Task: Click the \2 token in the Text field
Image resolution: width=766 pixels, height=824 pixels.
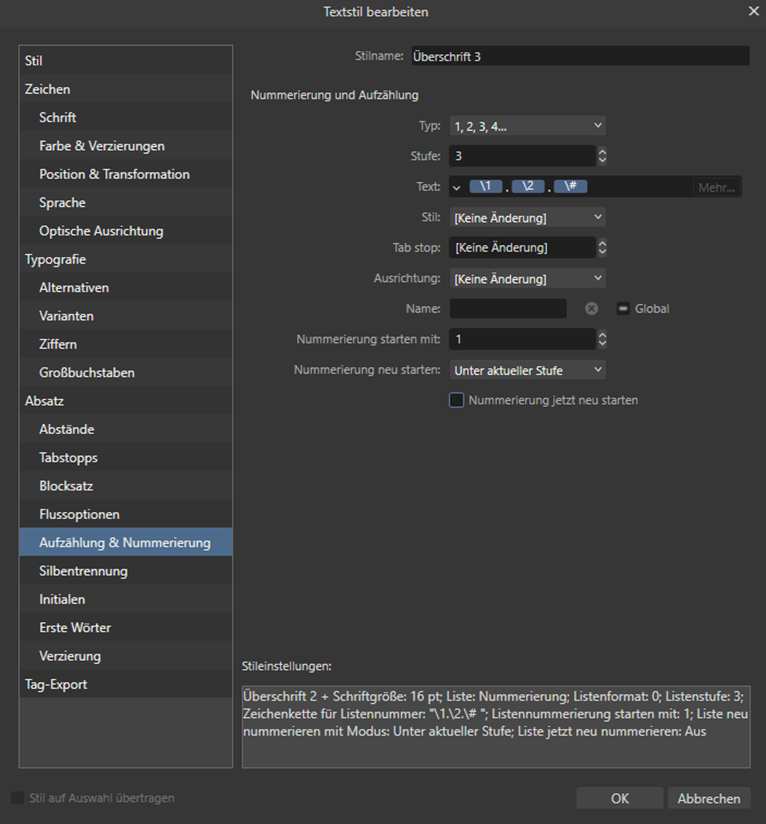Action: 528,186
